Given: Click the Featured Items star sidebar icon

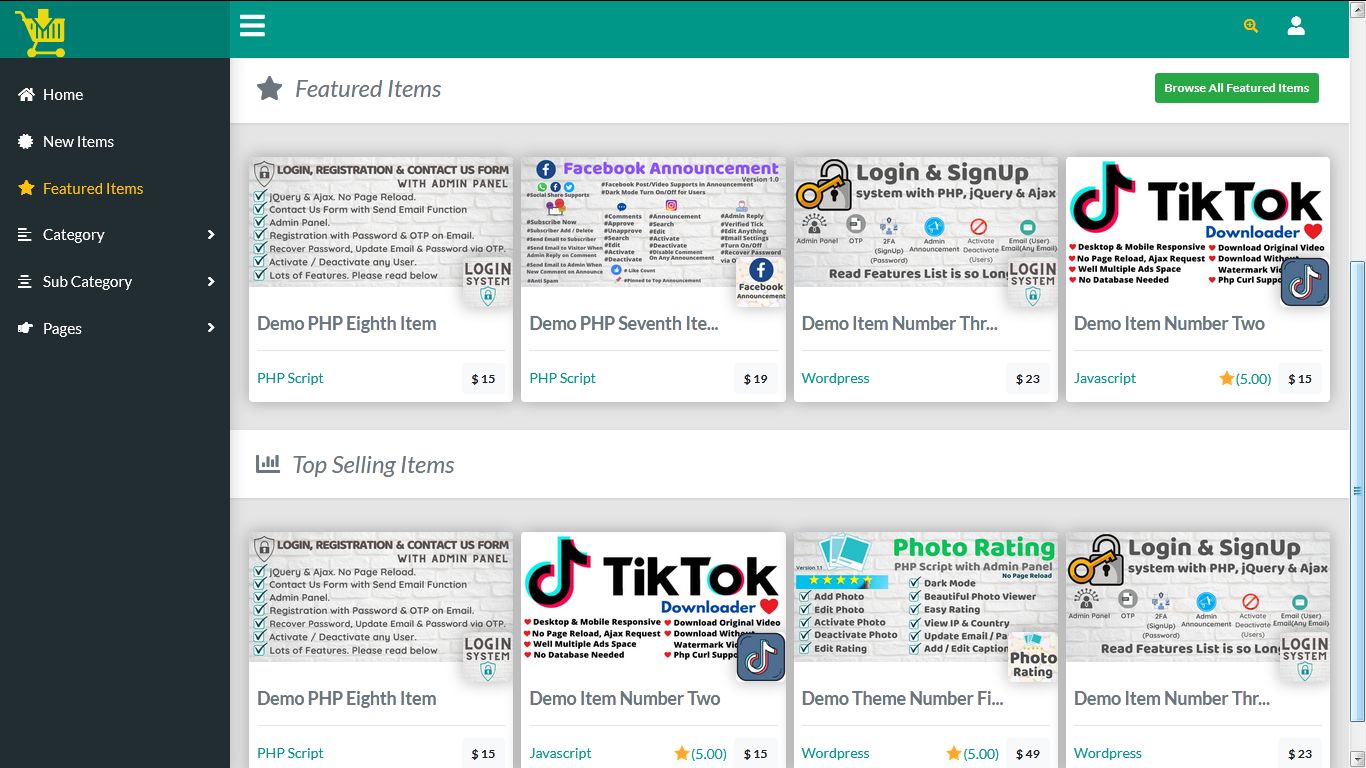Looking at the screenshot, I should pos(26,188).
